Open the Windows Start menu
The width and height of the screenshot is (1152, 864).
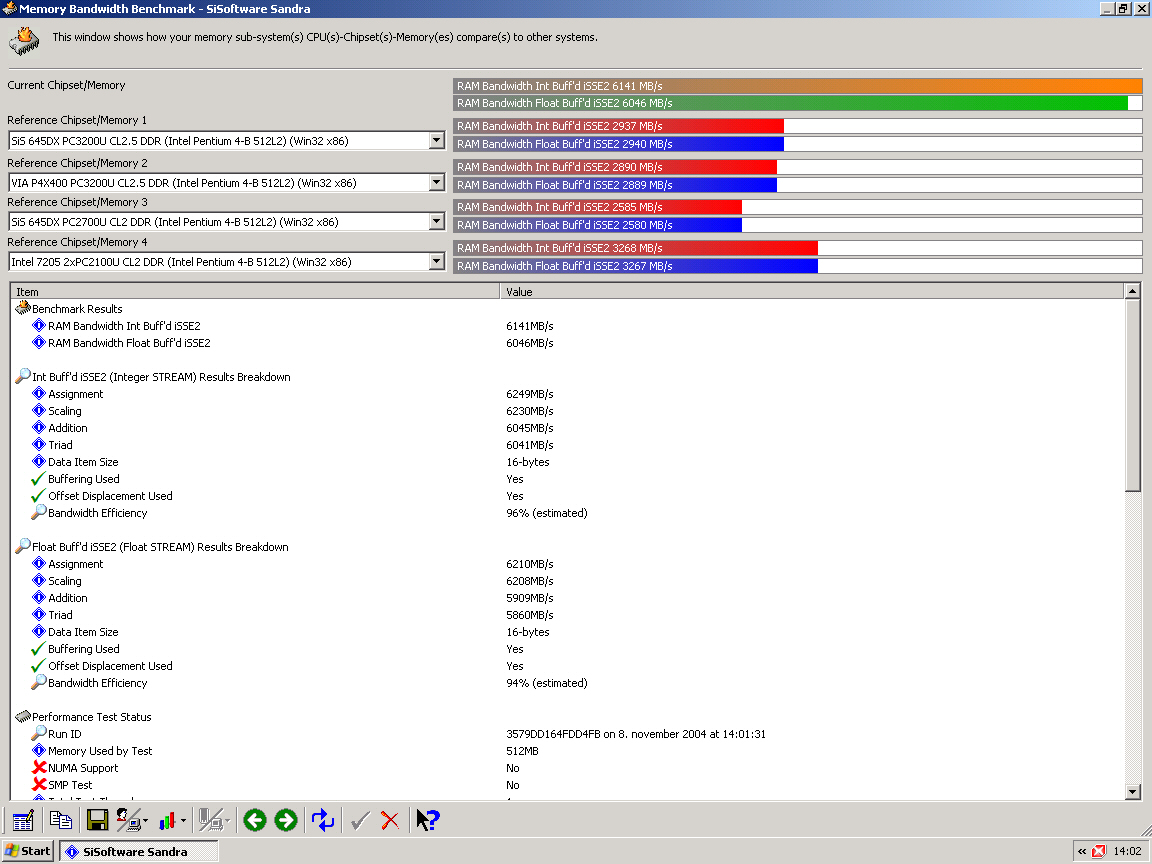pyautogui.click(x=27, y=851)
